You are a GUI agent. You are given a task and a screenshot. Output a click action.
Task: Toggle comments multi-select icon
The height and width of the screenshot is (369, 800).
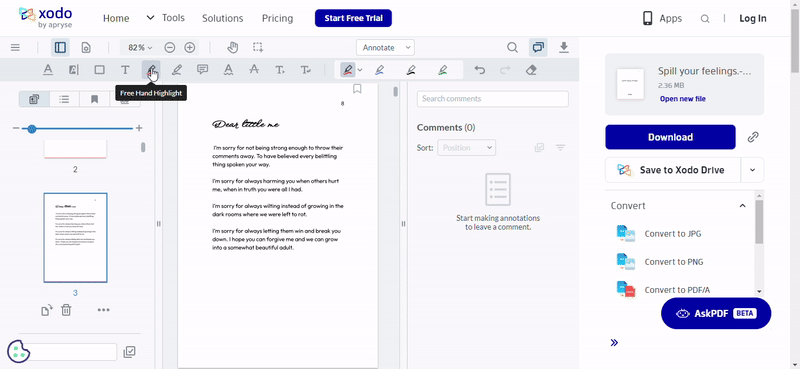(x=539, y=148)
